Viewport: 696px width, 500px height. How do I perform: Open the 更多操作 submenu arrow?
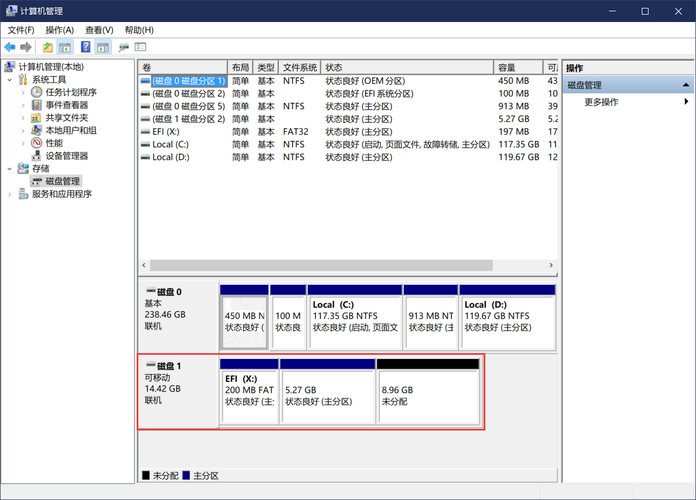(x=686, y=101)
